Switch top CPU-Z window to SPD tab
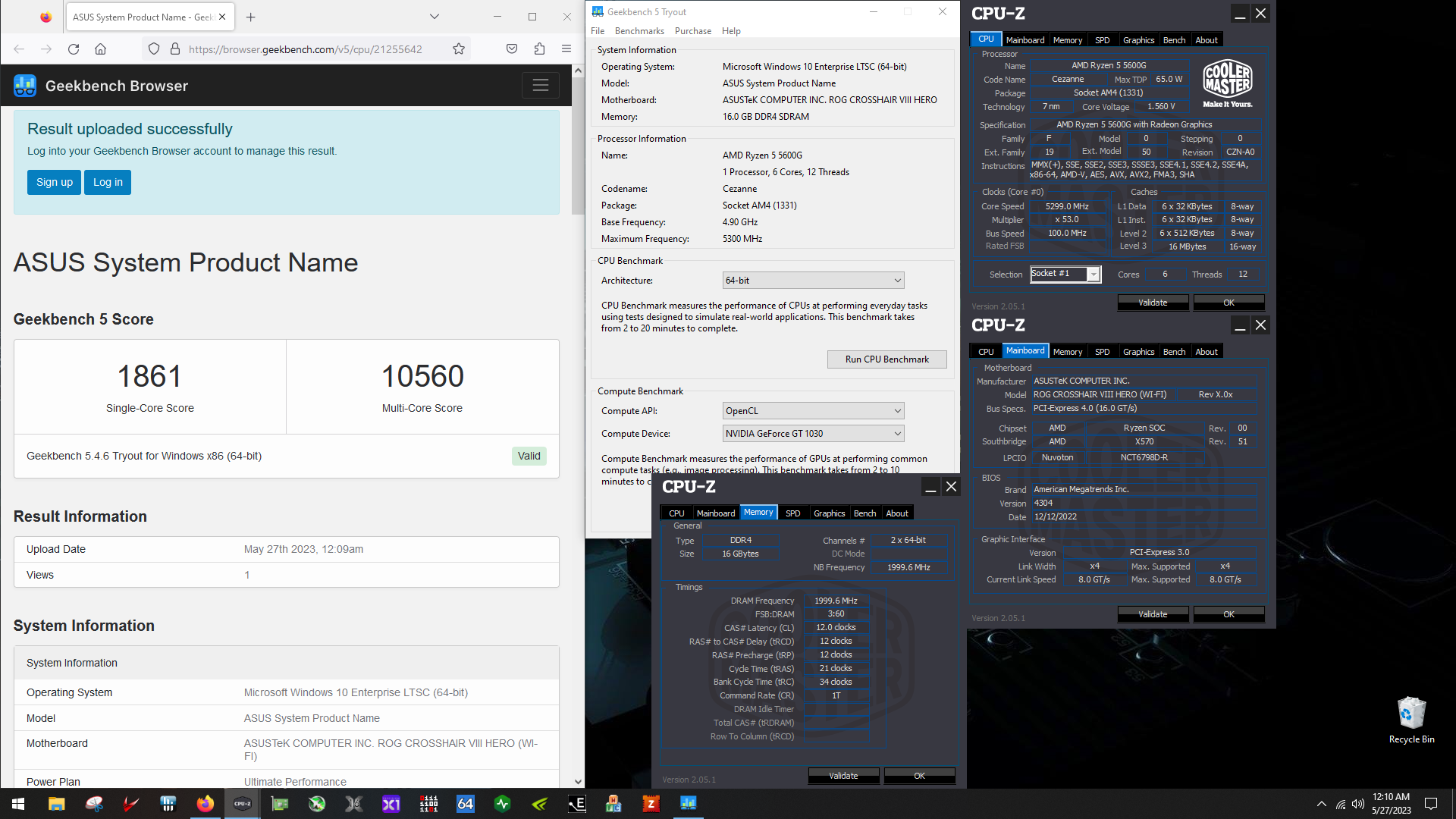 (1102, 40)
